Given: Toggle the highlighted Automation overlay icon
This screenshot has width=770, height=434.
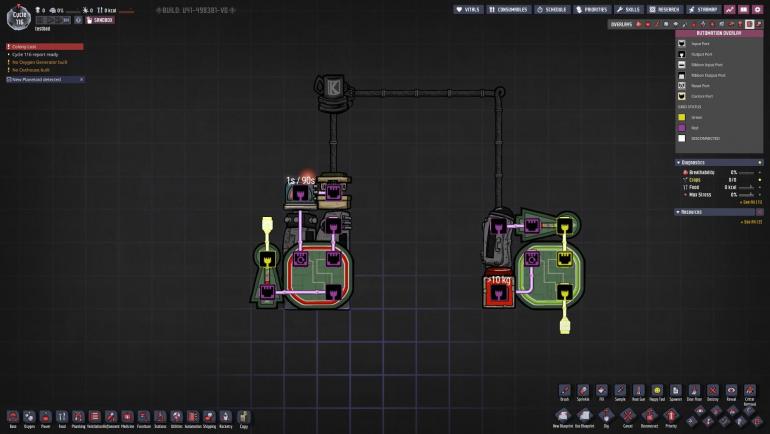Looking at the screenshot, I should tap(749, 24).
